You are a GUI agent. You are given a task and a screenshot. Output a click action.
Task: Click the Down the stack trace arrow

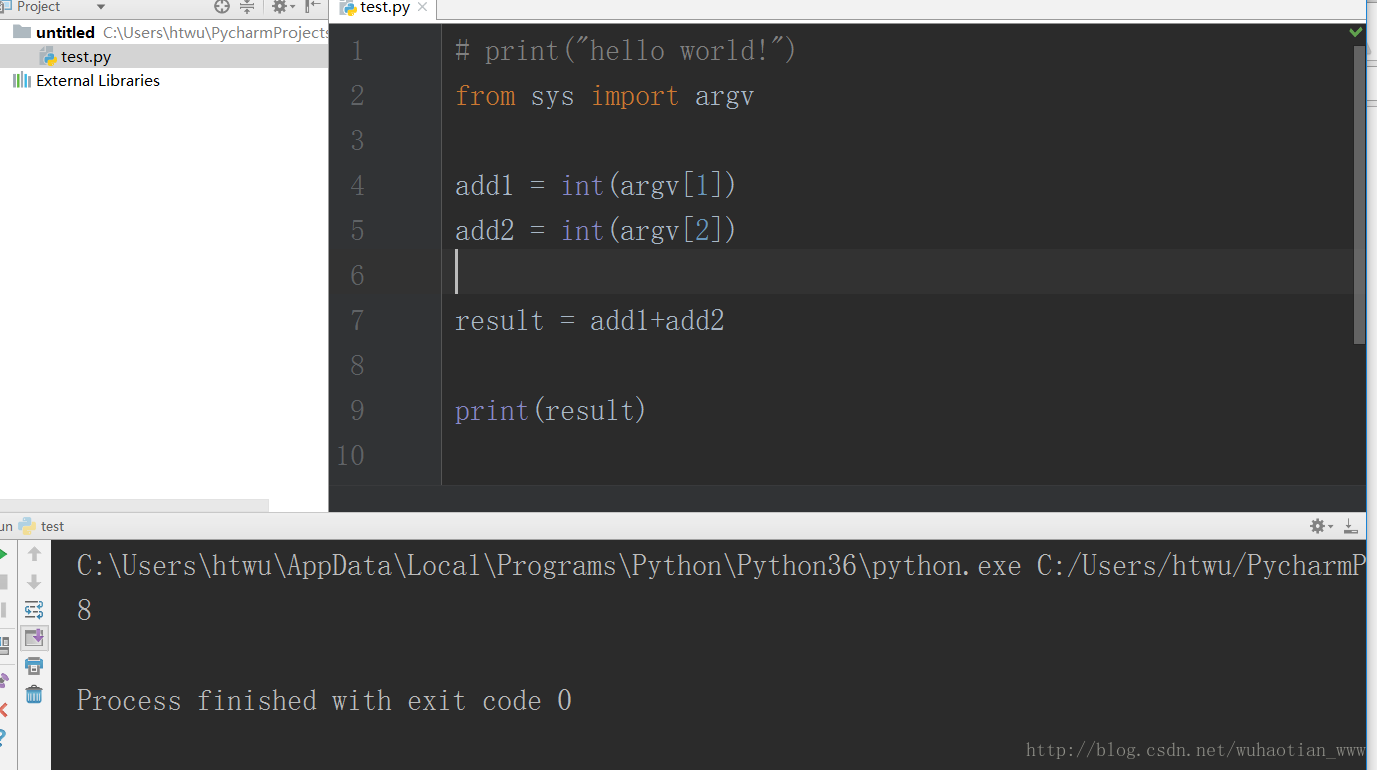tap(34, 581)
